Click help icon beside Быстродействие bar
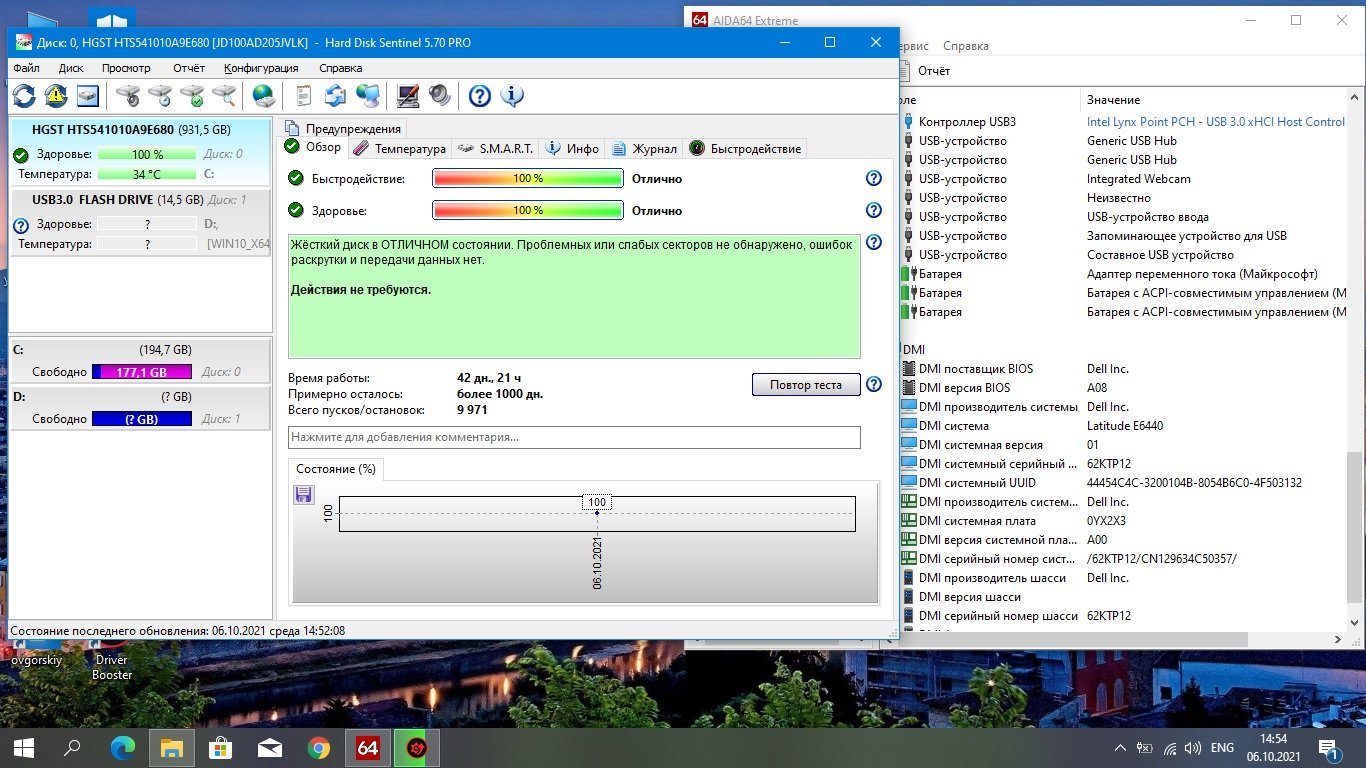 click(x=874, y=178)
